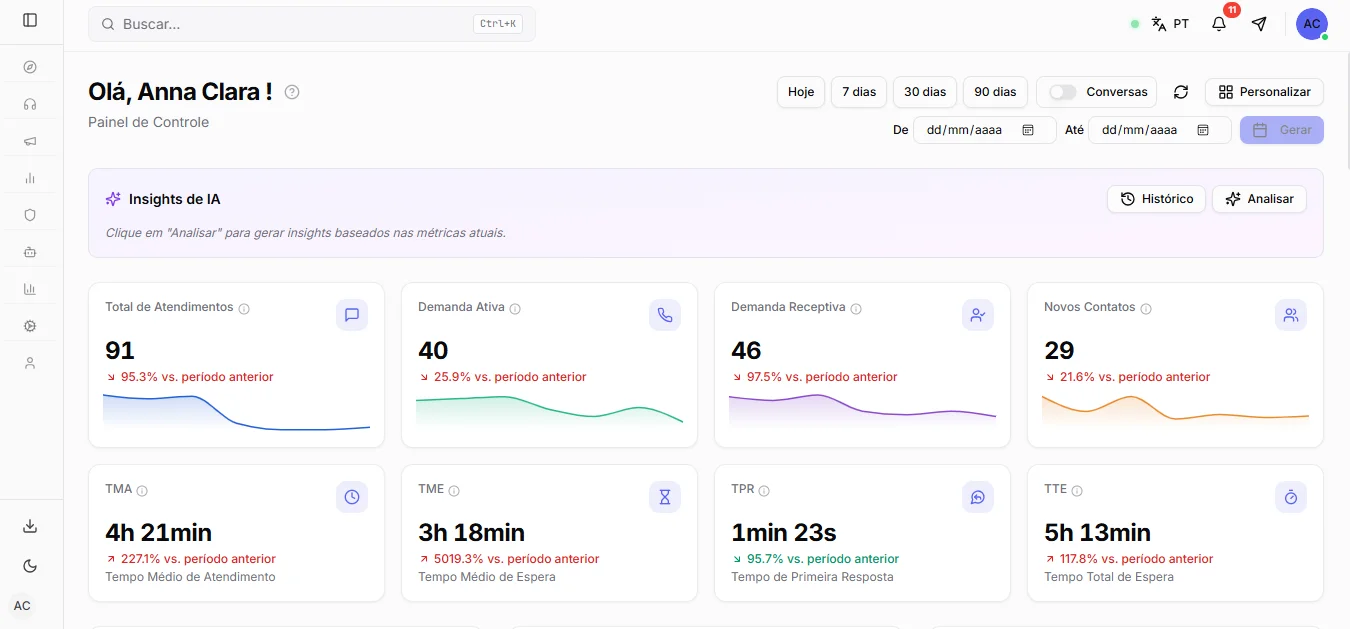Open the notifications bell
The height and width of the screenshot is (629, 1350).
tap(1219, 24)
